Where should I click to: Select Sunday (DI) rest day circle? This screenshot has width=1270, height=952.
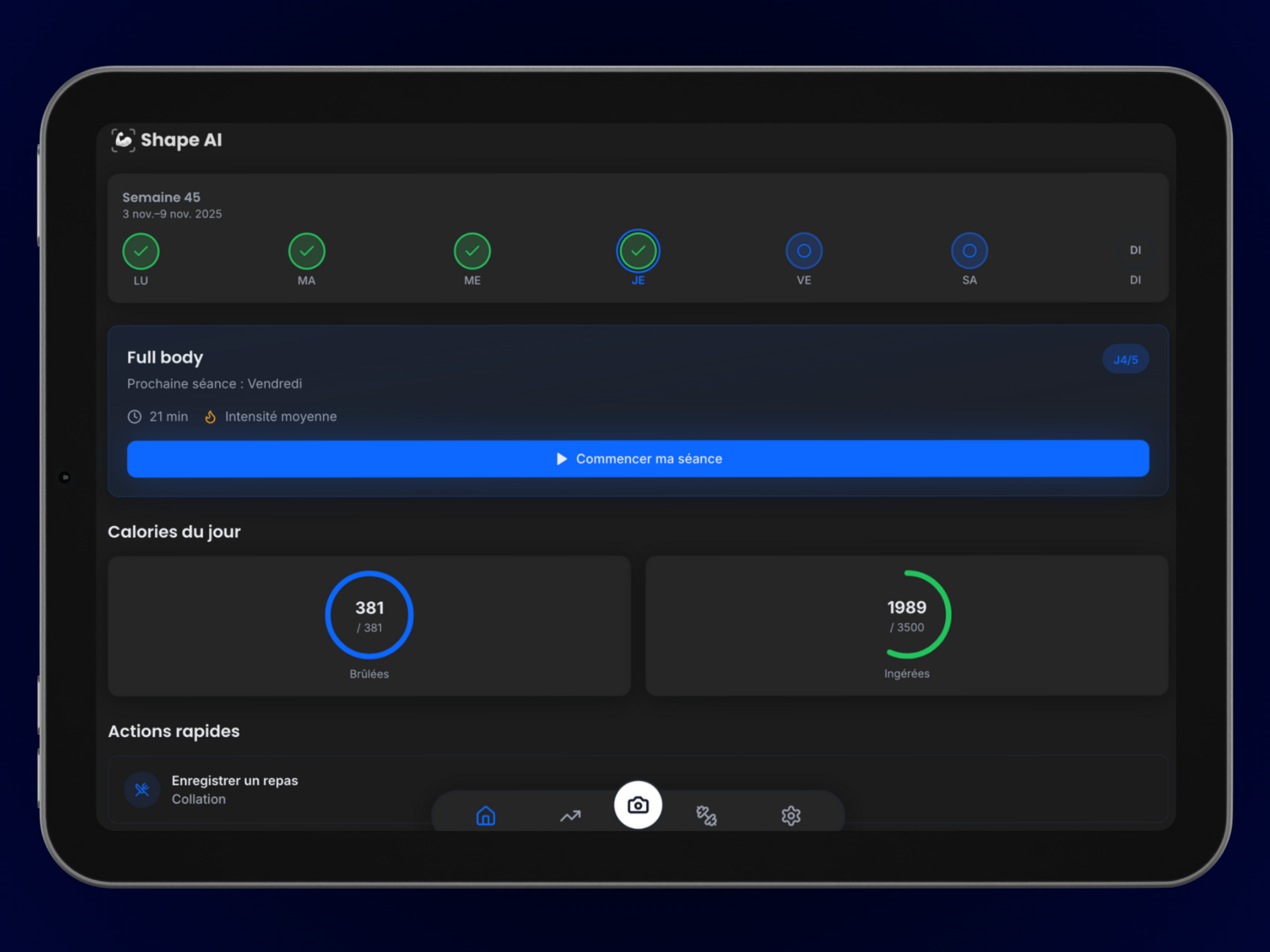pyautogui.click(x=1135, y=250)
